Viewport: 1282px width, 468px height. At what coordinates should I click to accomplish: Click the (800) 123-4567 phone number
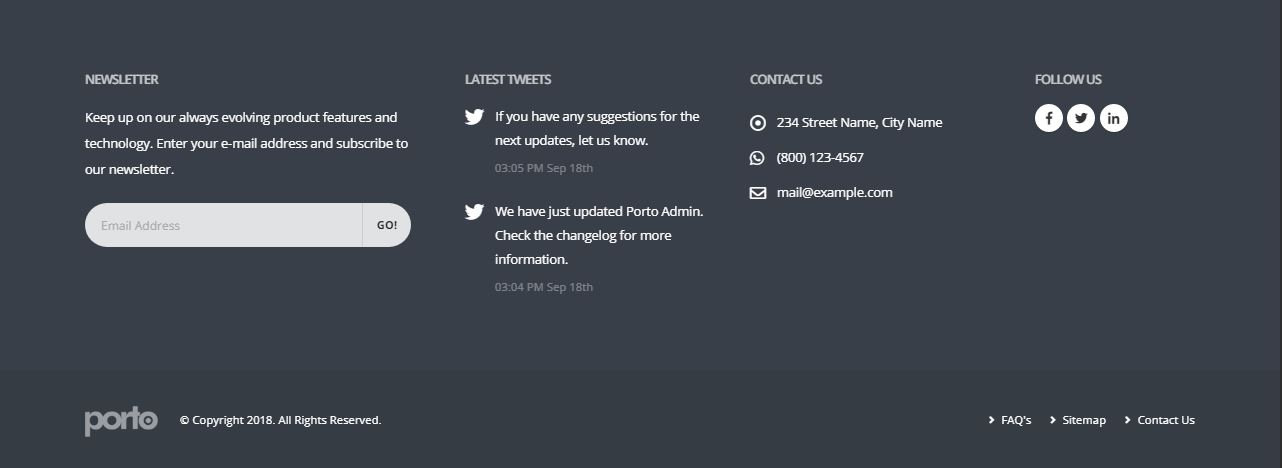pyautogui.click(x=820, y=157)
